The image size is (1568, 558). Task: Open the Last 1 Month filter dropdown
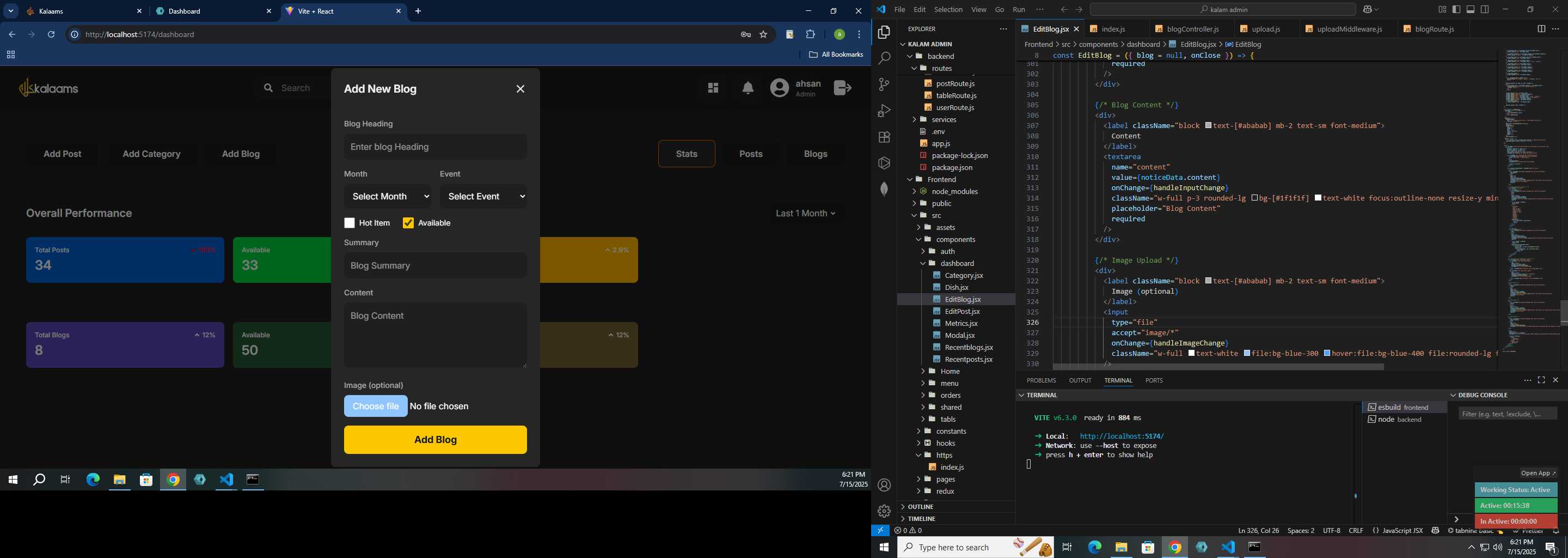point(806,213)
